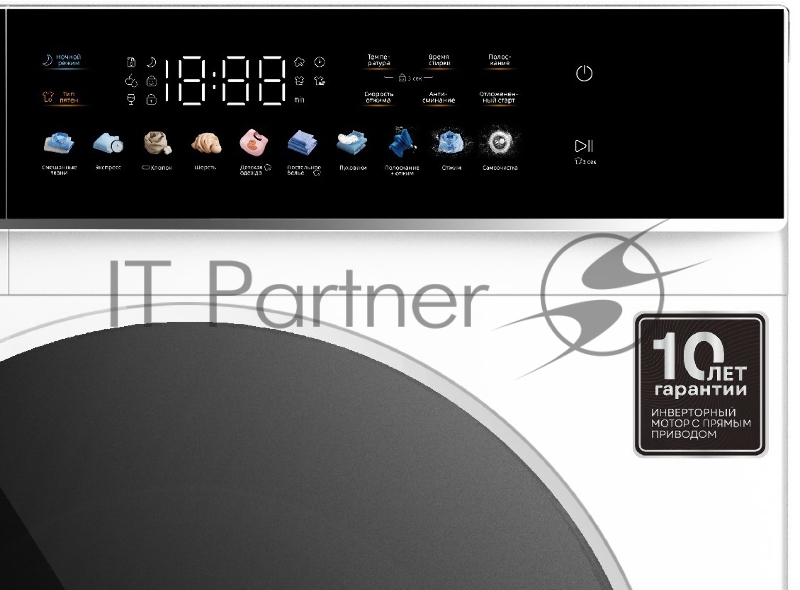Viewport: 800px width, 590px height.
Task: Tap the Время стирки (wash time) setting
Action: [439, 60]
